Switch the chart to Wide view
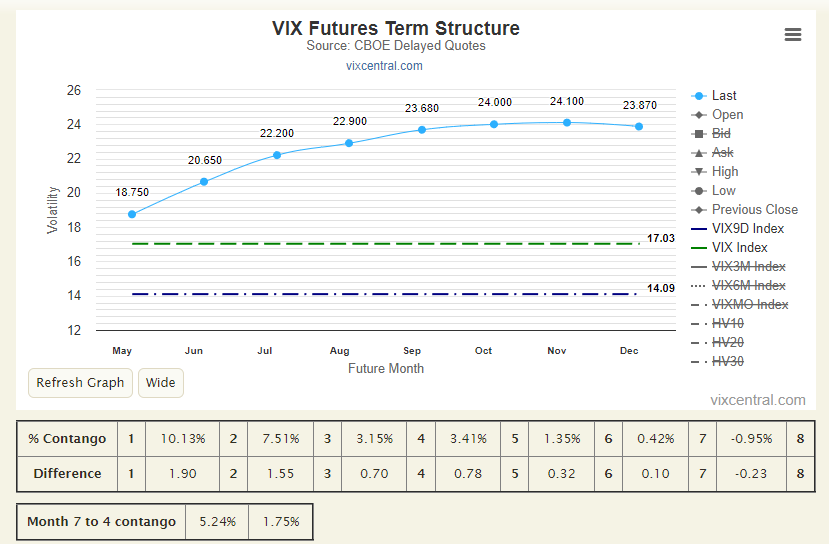This screenshot has width=829, height=544. point(161,383)
